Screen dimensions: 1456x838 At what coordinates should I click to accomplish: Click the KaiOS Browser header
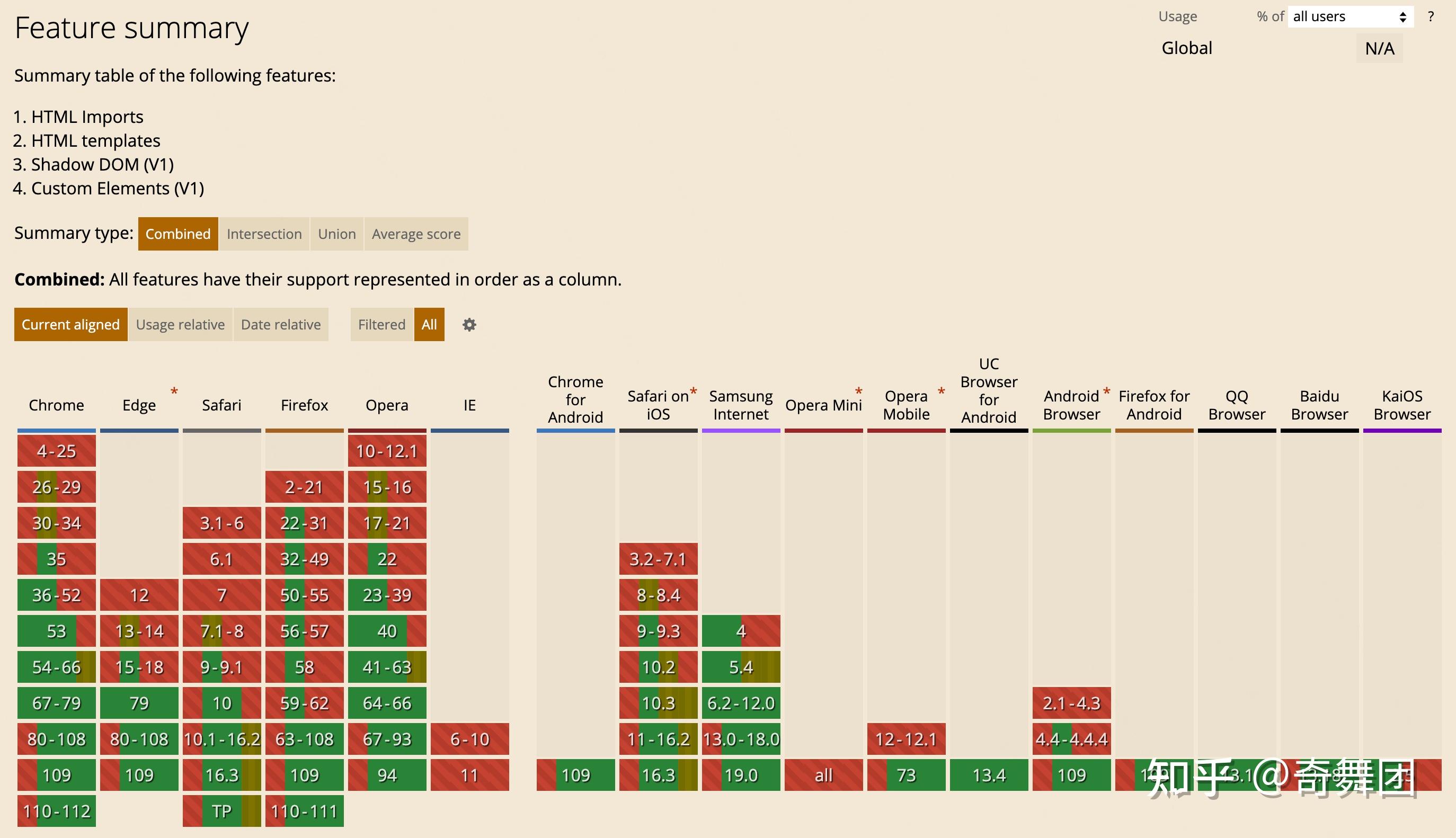tap(1402, 405)
